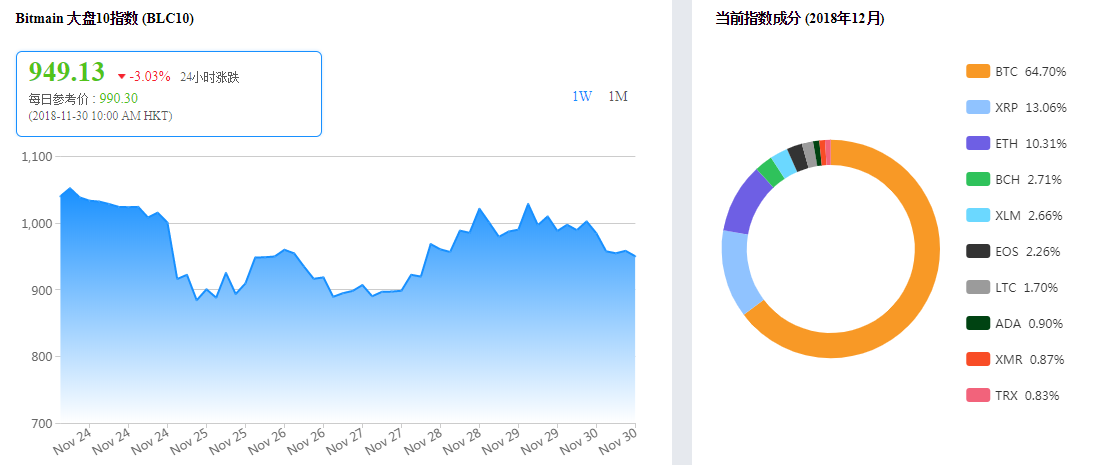Click the Bitmain BLC10 index title
Image resolution: width=1113 pixels, height=465 pixels.
(104, 18)
